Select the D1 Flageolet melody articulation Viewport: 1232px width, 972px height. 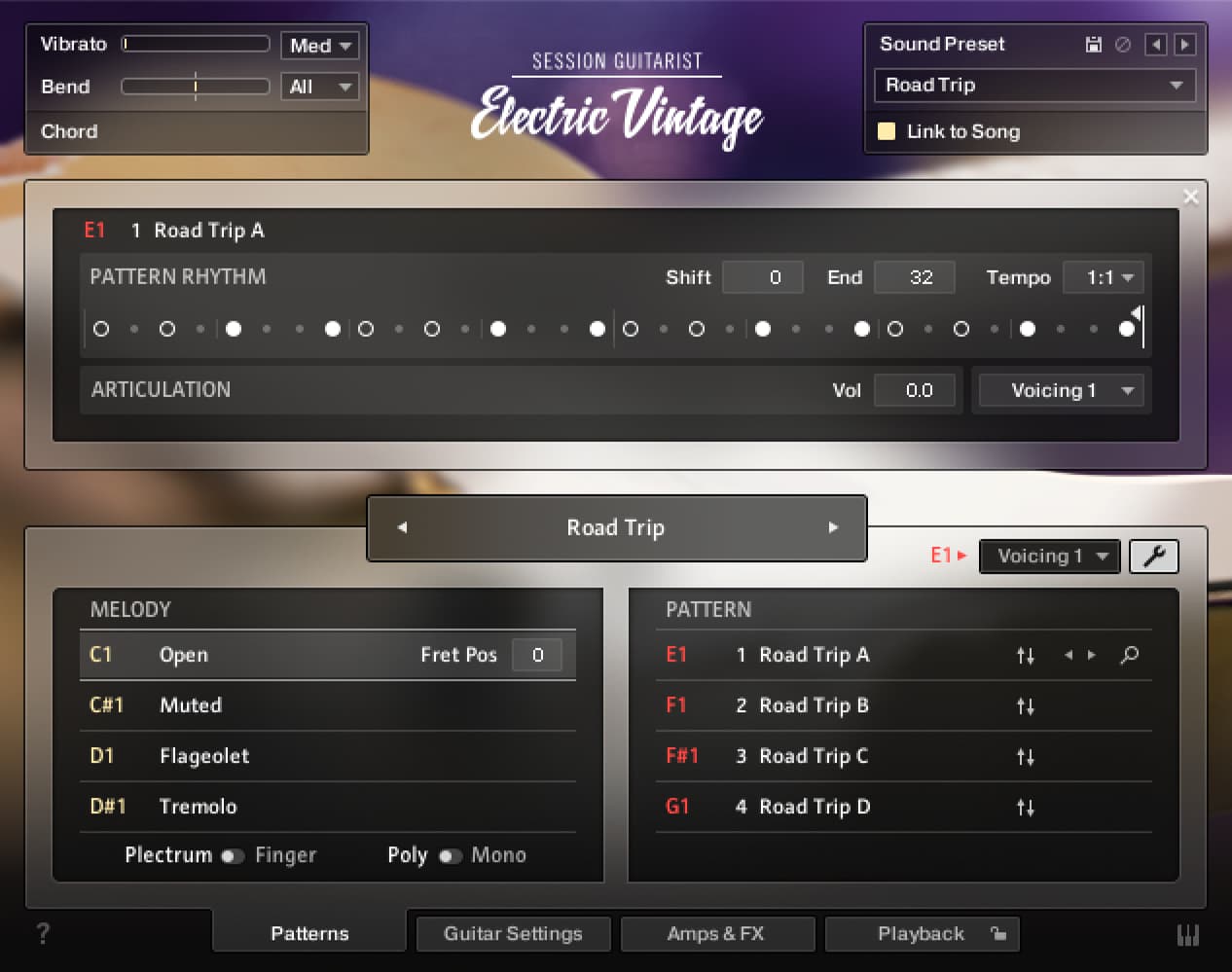327,756
